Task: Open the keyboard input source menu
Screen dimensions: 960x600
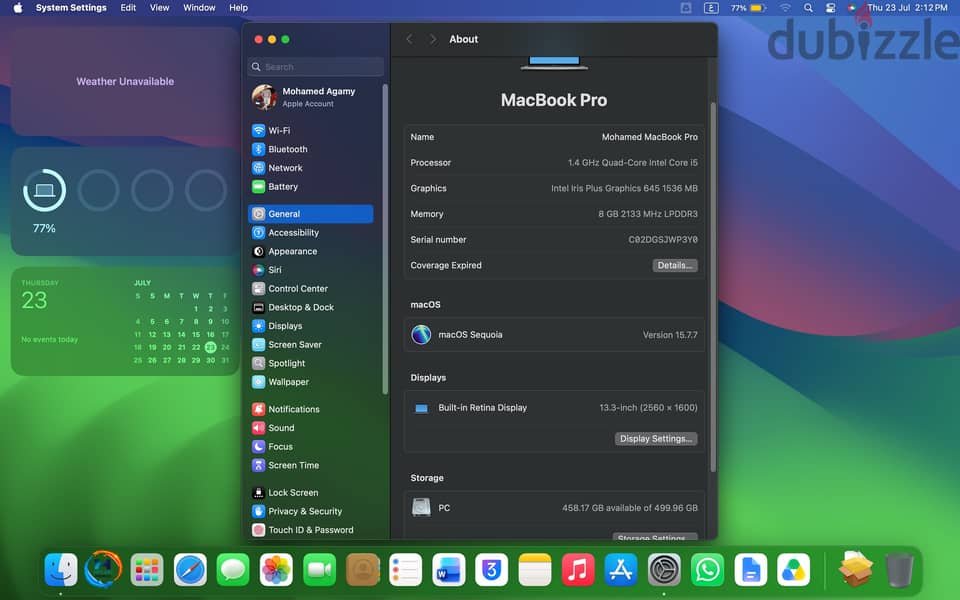Action: click(x=711, y=8)
